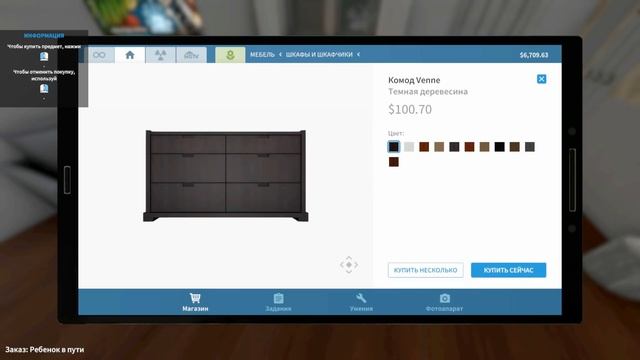Click 'Заказ: Ребенок в пути' order text

[x=45, y=349]
